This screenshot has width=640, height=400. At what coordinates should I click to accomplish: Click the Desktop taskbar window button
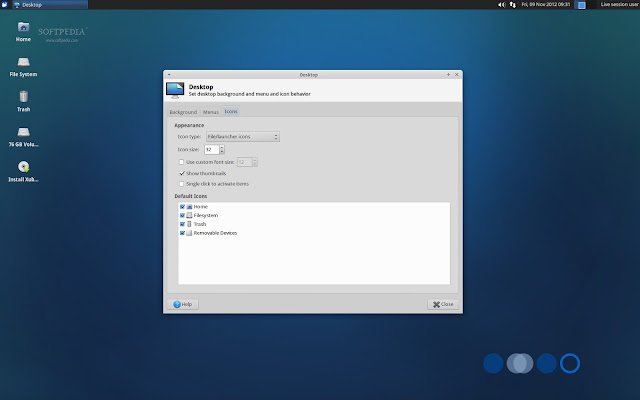[50, 5]
